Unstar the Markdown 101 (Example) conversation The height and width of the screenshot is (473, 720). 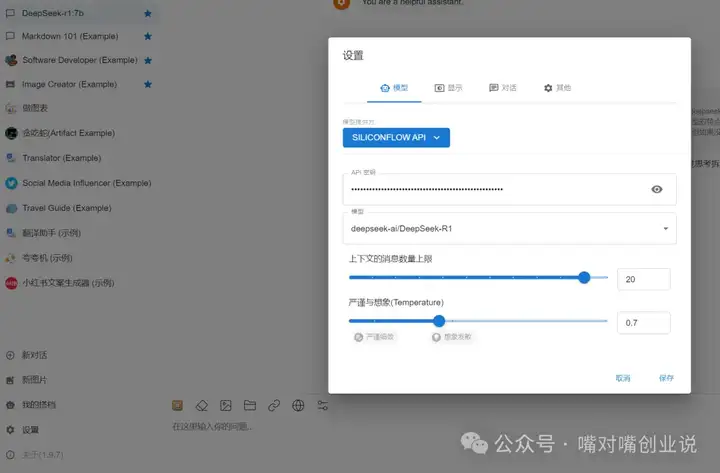click(x=148, y=36)
